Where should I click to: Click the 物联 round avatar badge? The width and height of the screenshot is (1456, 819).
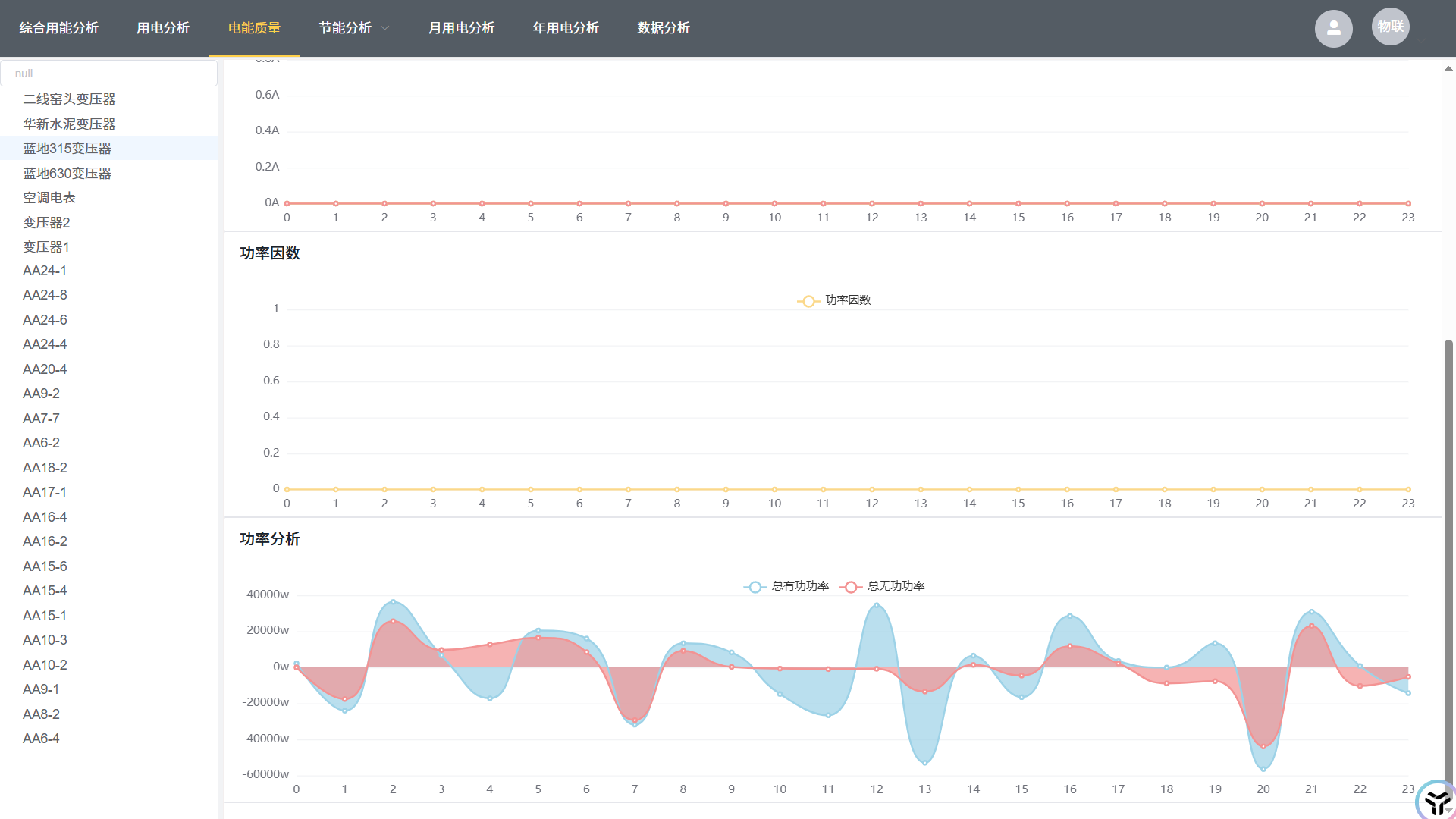coord(1390,27)
